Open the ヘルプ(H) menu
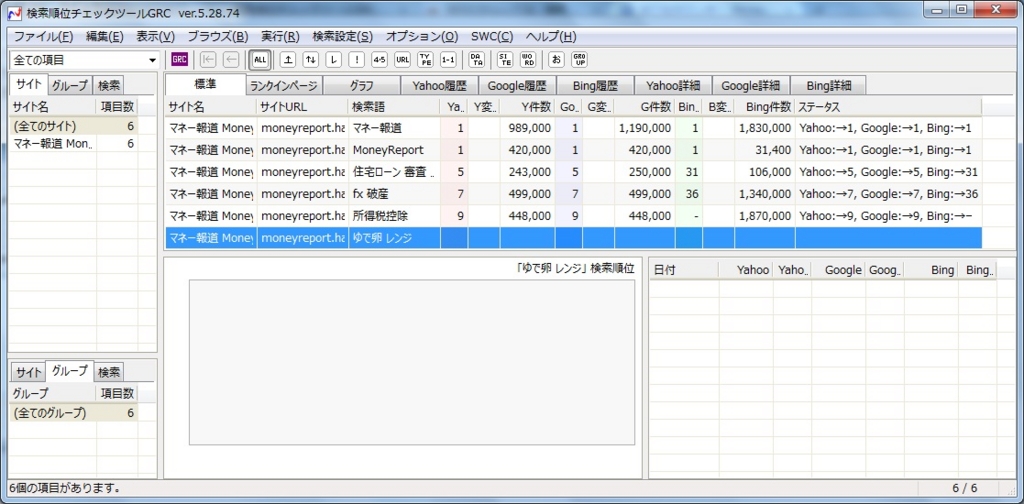 551,37
